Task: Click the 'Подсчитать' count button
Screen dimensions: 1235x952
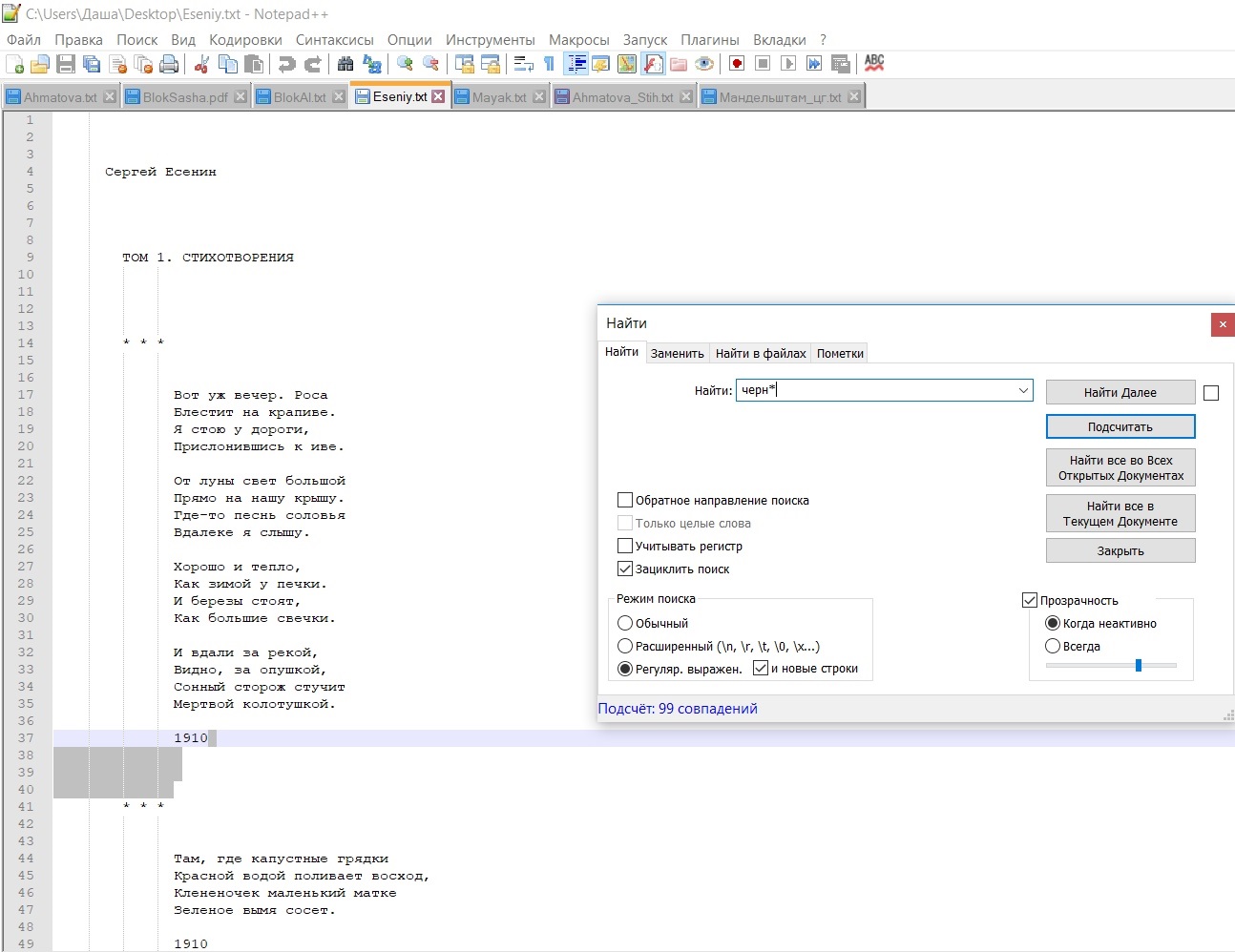Action: (1120, 426)
